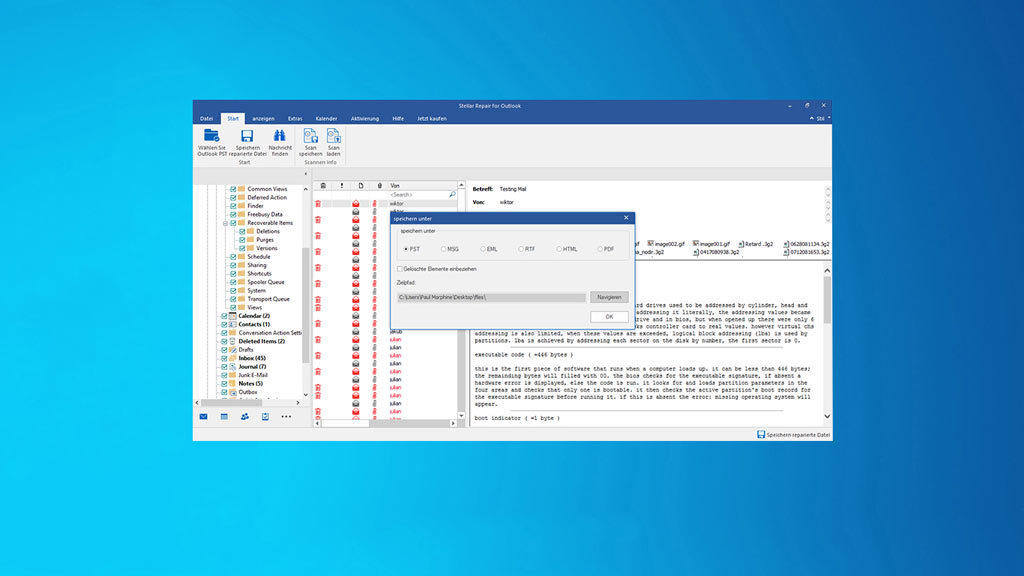Open the Kalender tab
1024x576 pixels.
click(326, 119)
